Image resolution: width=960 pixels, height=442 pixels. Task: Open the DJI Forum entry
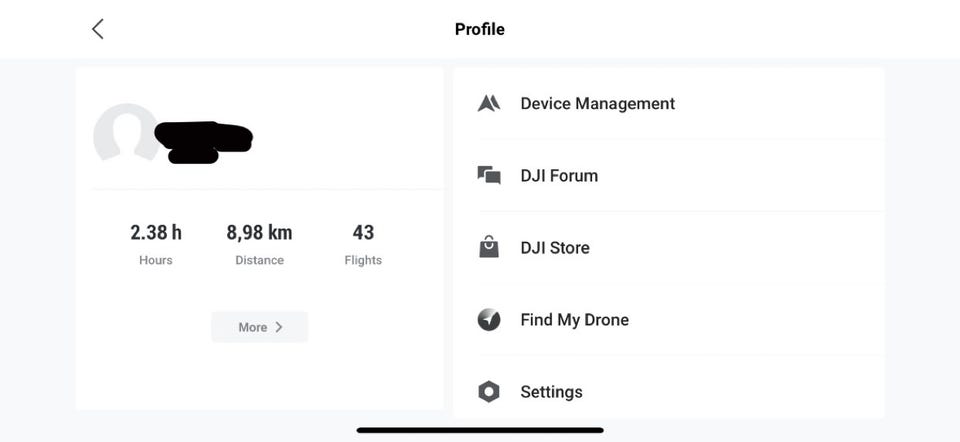point(559,176)
